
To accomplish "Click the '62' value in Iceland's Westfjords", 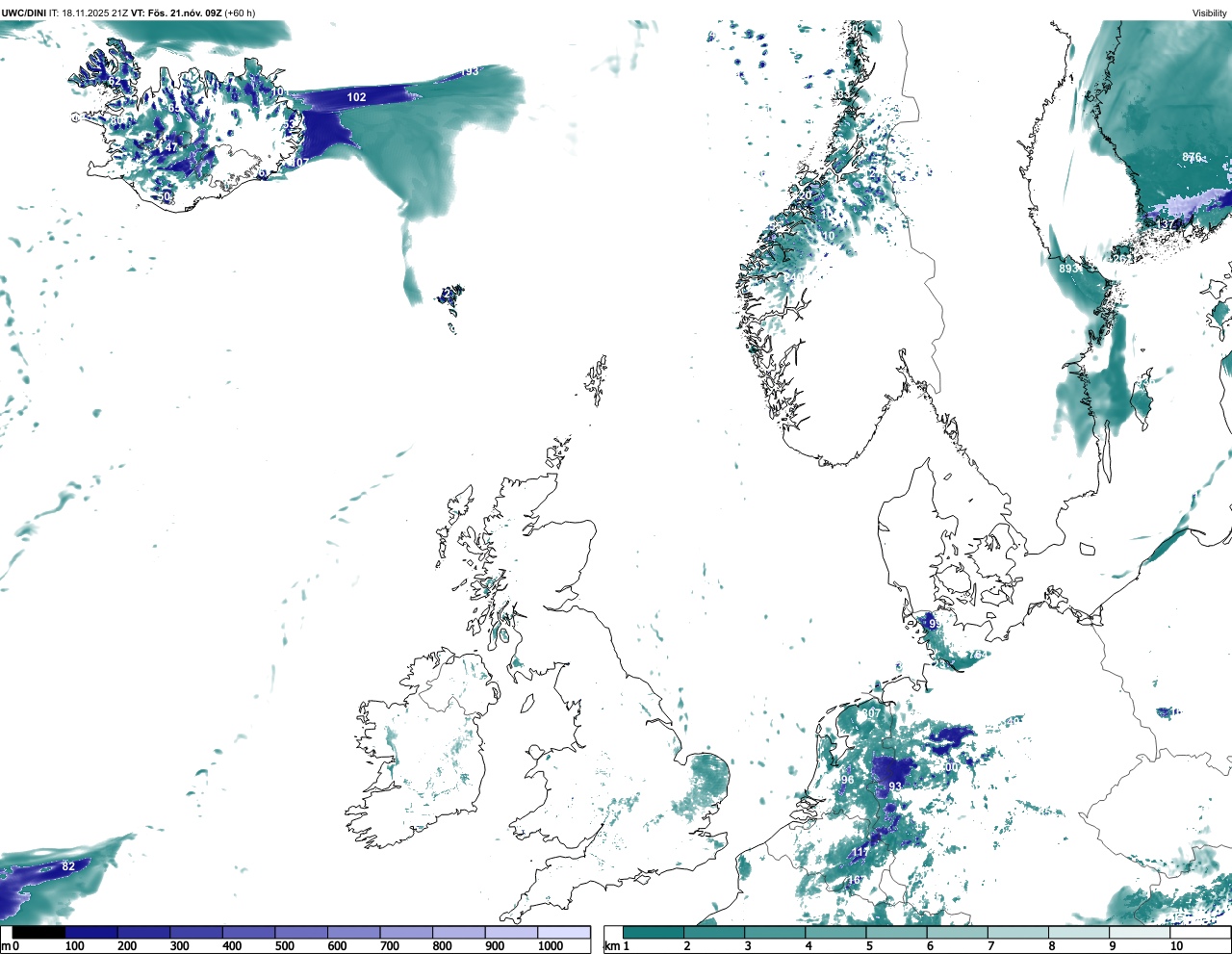I will coord(115,82).
